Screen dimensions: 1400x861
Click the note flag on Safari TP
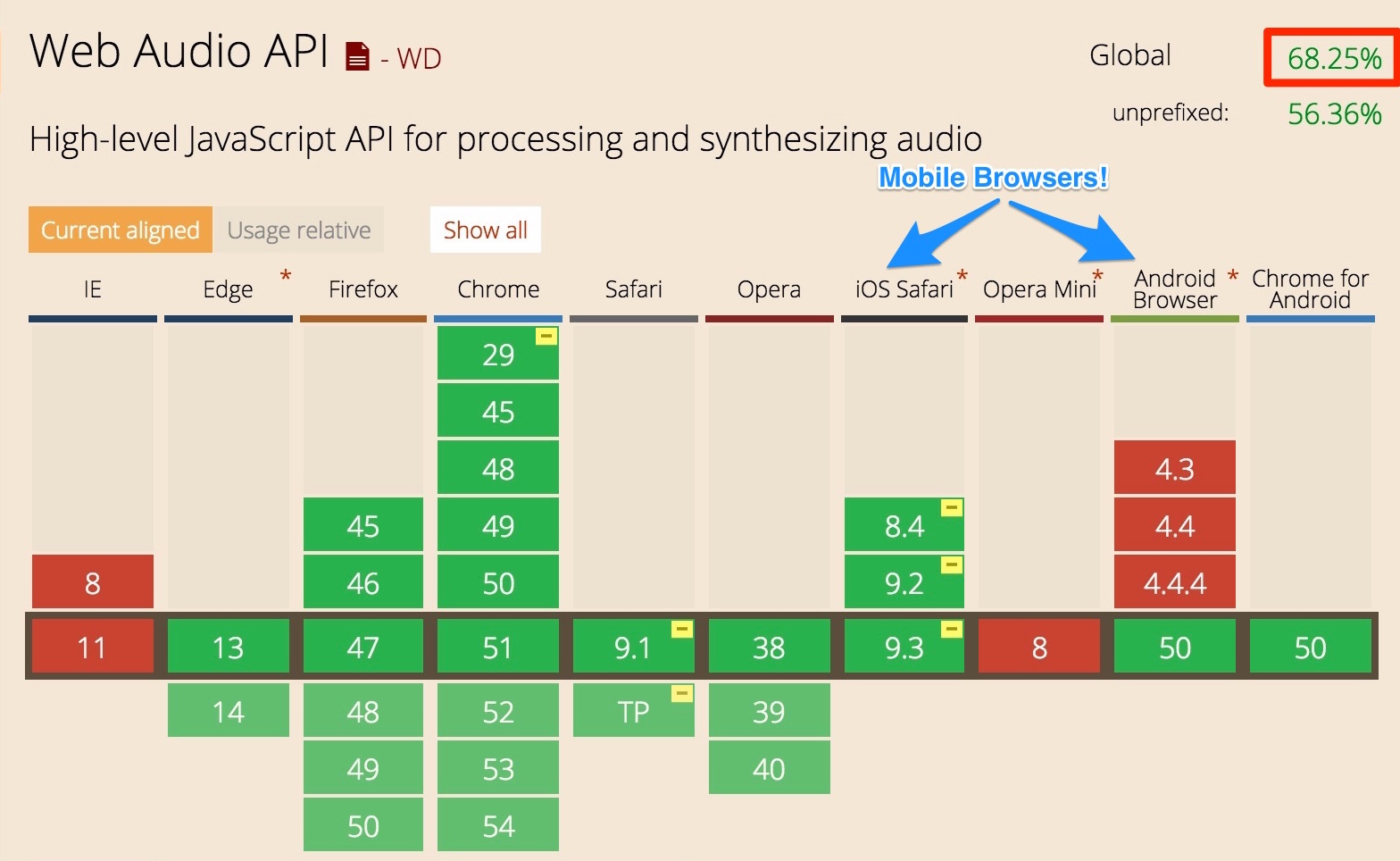coord(682,694)
